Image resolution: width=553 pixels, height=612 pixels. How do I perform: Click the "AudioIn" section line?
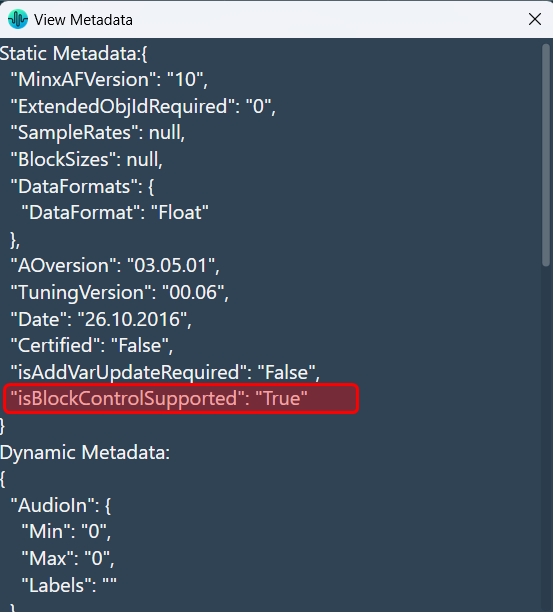click(60, 505)
